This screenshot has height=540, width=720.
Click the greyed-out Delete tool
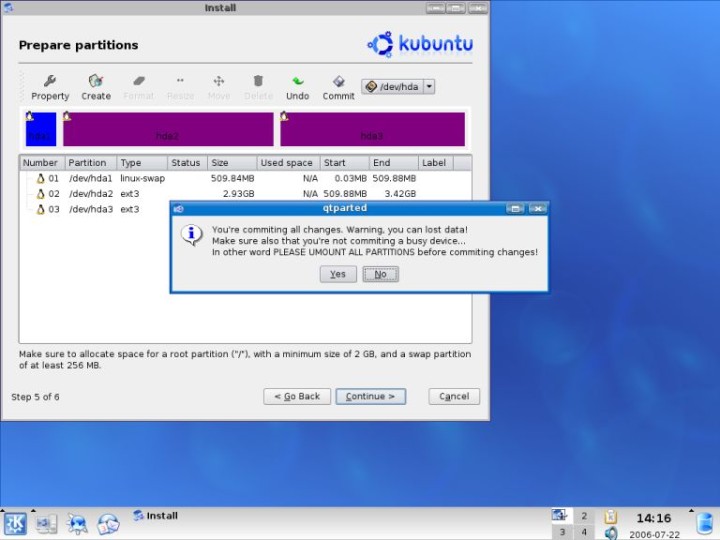point(258,87)
